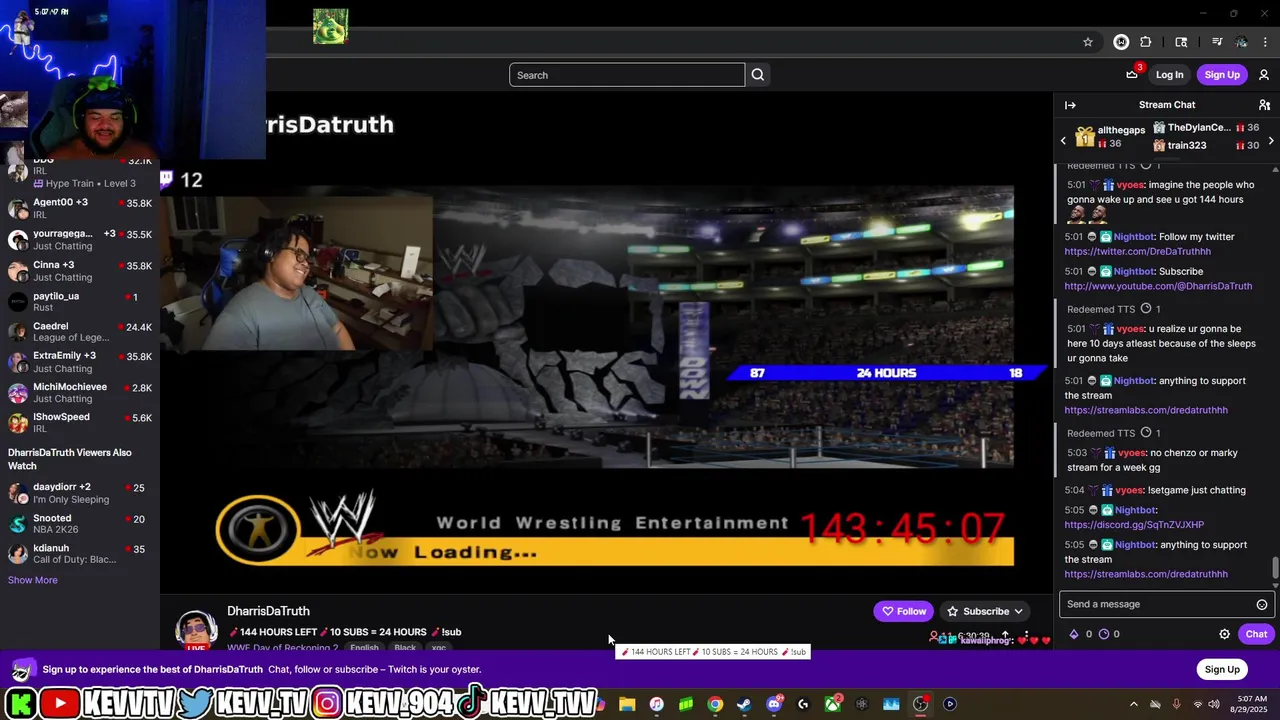Open daaydiorr channel in sidebar
The height and width of the screenshot is (720, 1280).
click(x=80, y=493)
